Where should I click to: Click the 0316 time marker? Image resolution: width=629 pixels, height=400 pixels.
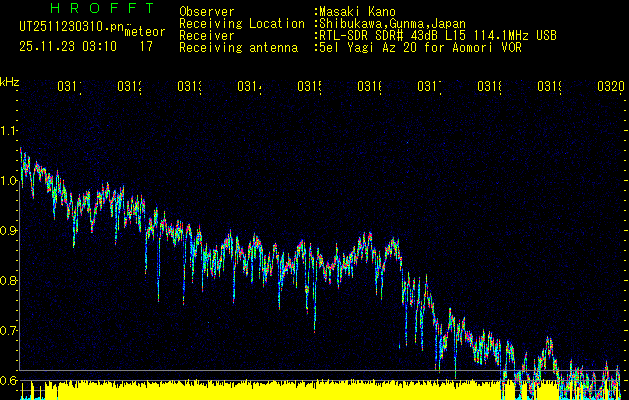[x=369, y=86]
